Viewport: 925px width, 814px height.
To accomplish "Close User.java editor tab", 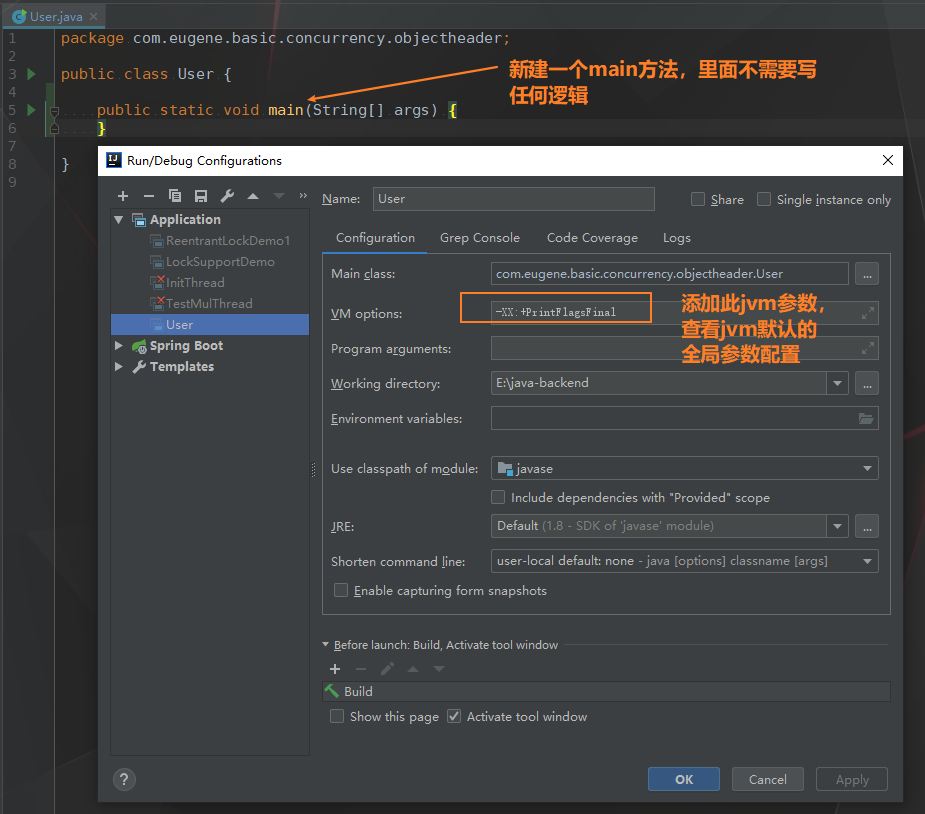I will pos(93,17).
